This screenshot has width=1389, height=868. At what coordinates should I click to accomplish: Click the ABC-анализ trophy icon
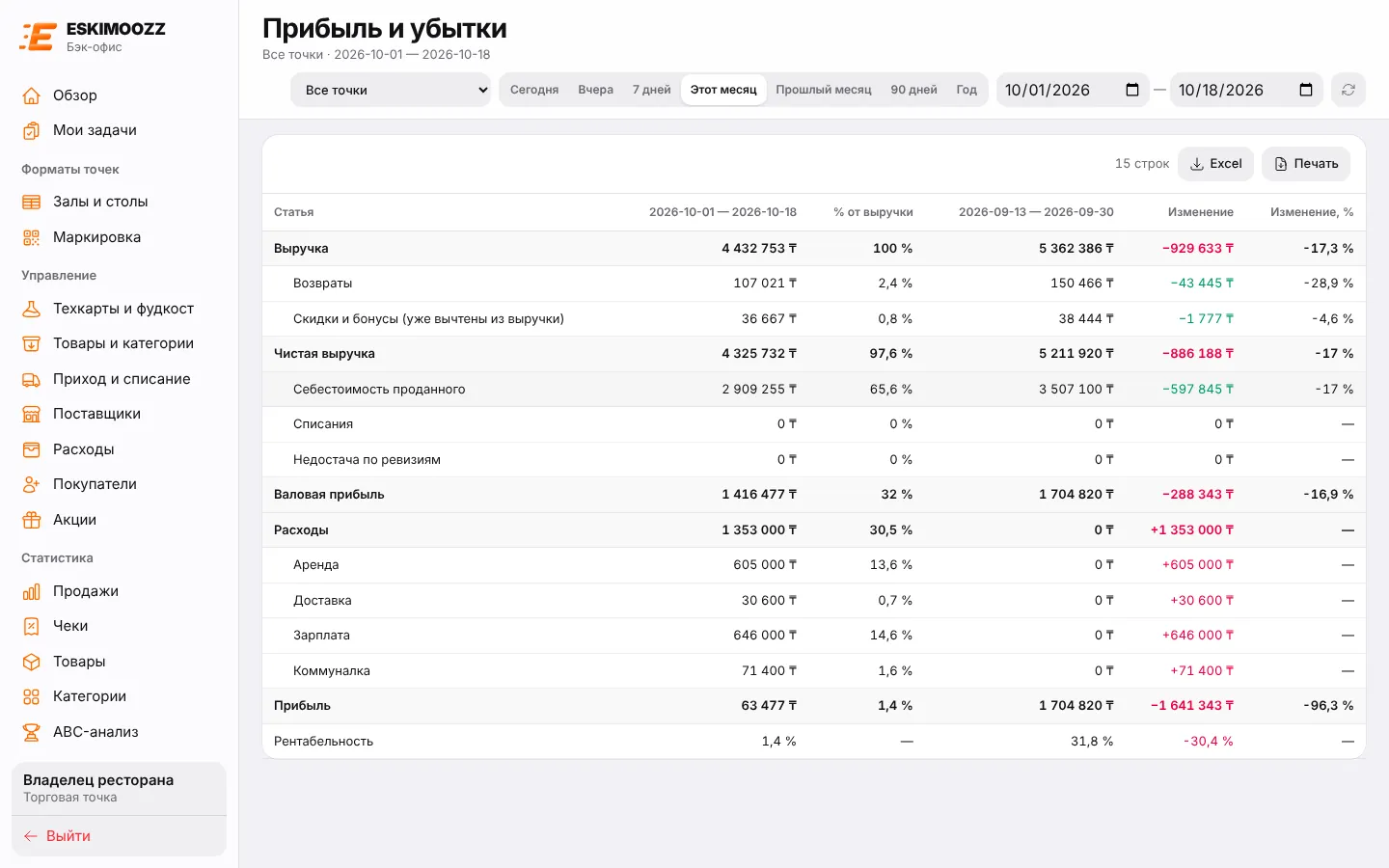click(x=32, y=732)
